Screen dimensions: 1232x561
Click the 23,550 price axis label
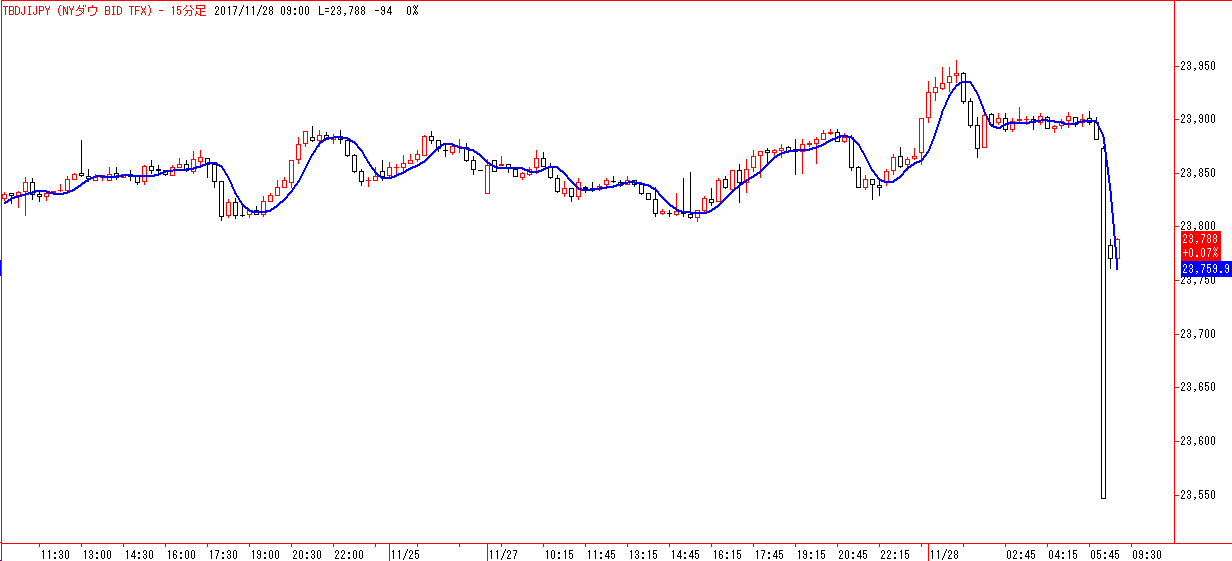pyautogui.click(x=1198, y=495)
